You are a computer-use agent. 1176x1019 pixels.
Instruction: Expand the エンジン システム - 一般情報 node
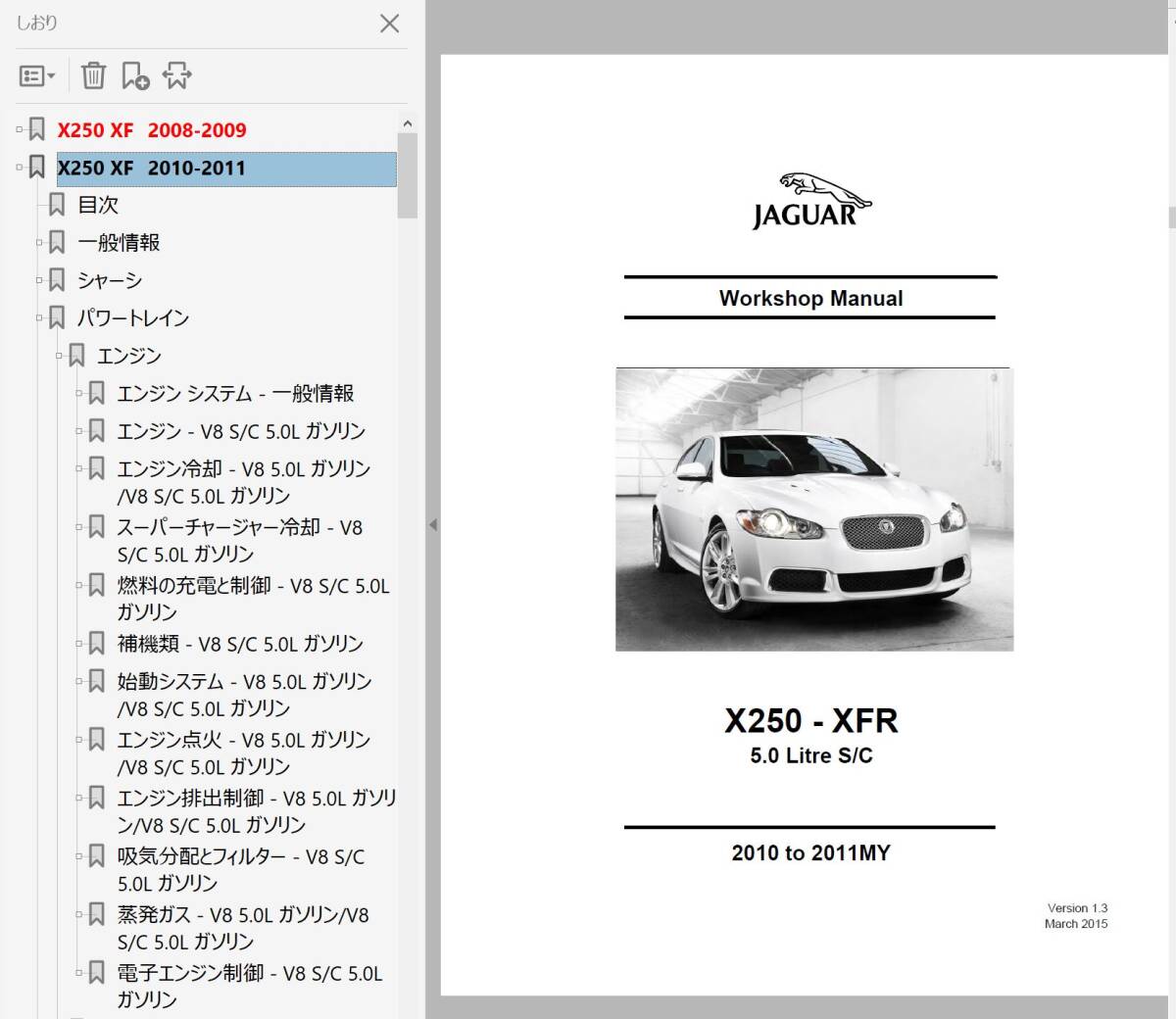pos(79,393)
